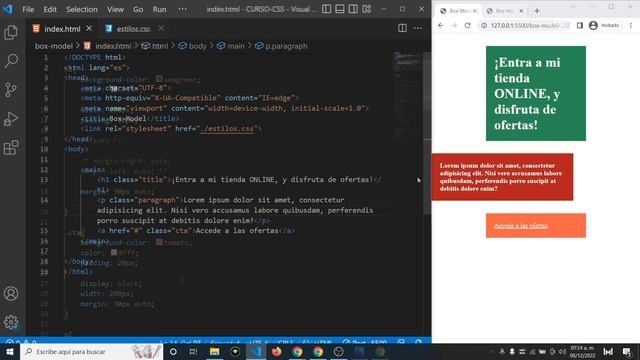Open the File menu
This screenshot has height=360, width=640.
(28, 9)
